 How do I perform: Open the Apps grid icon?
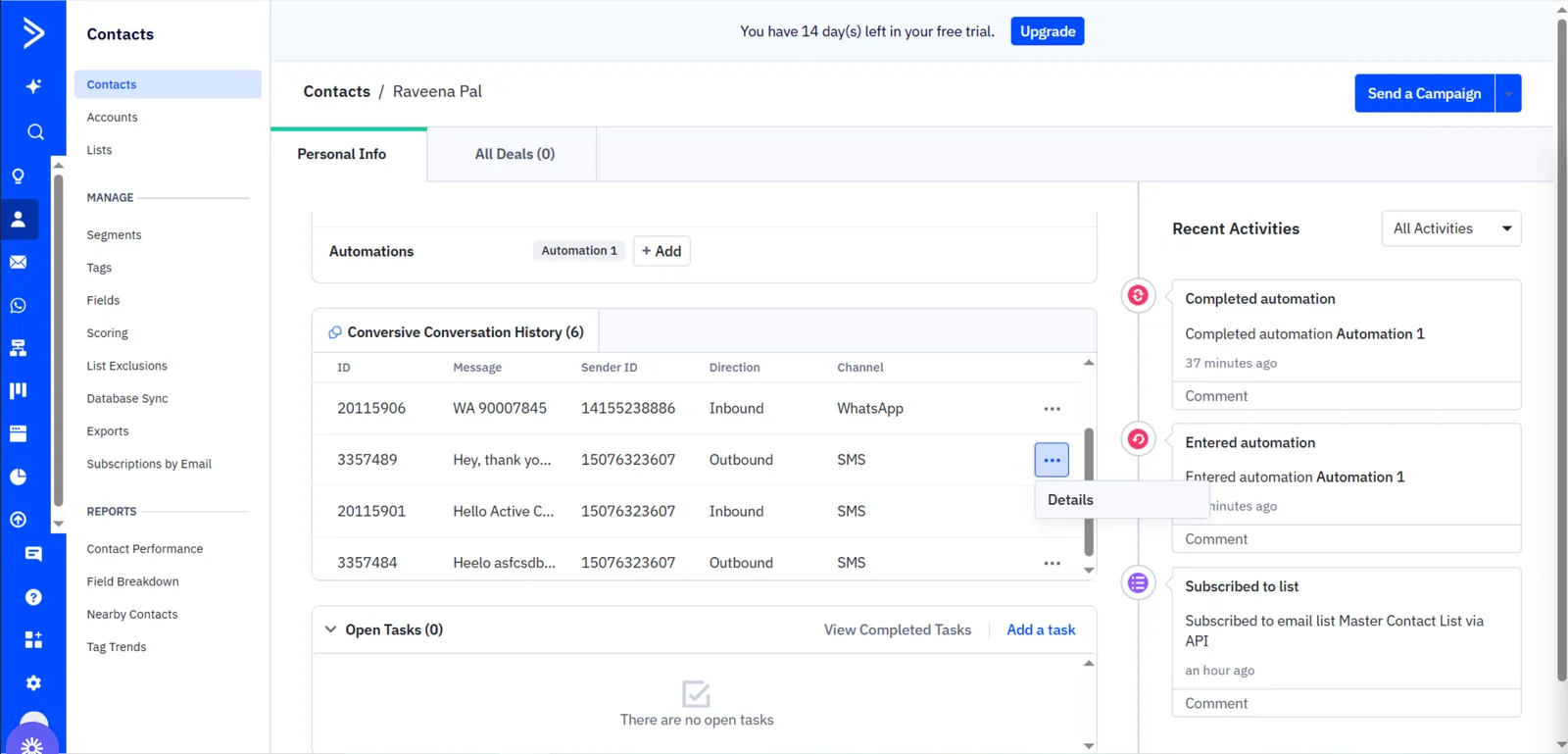tap(33, 640)
